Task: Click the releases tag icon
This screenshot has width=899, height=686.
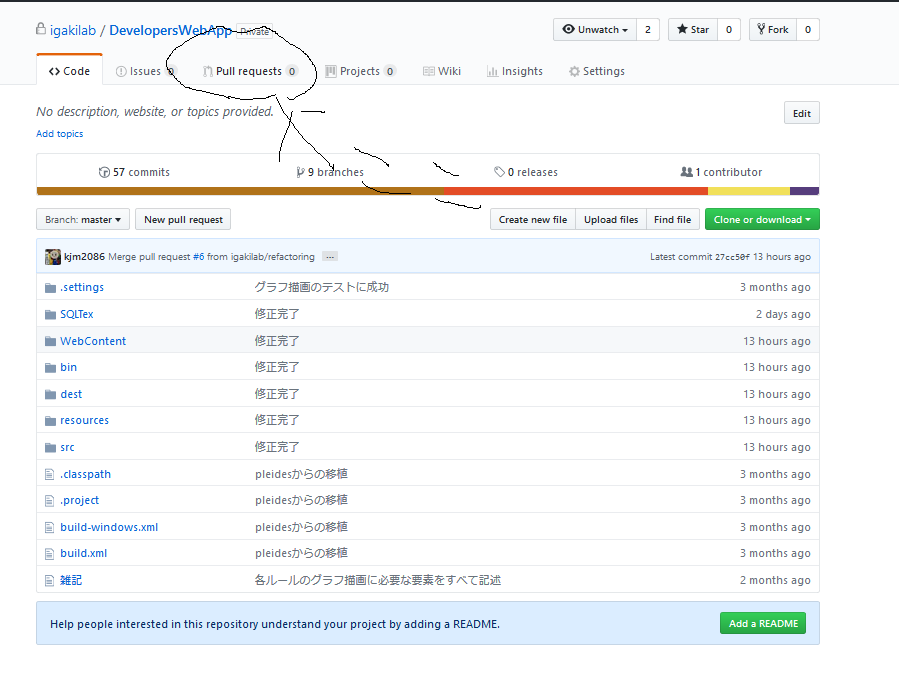Action: click(499, 172)
